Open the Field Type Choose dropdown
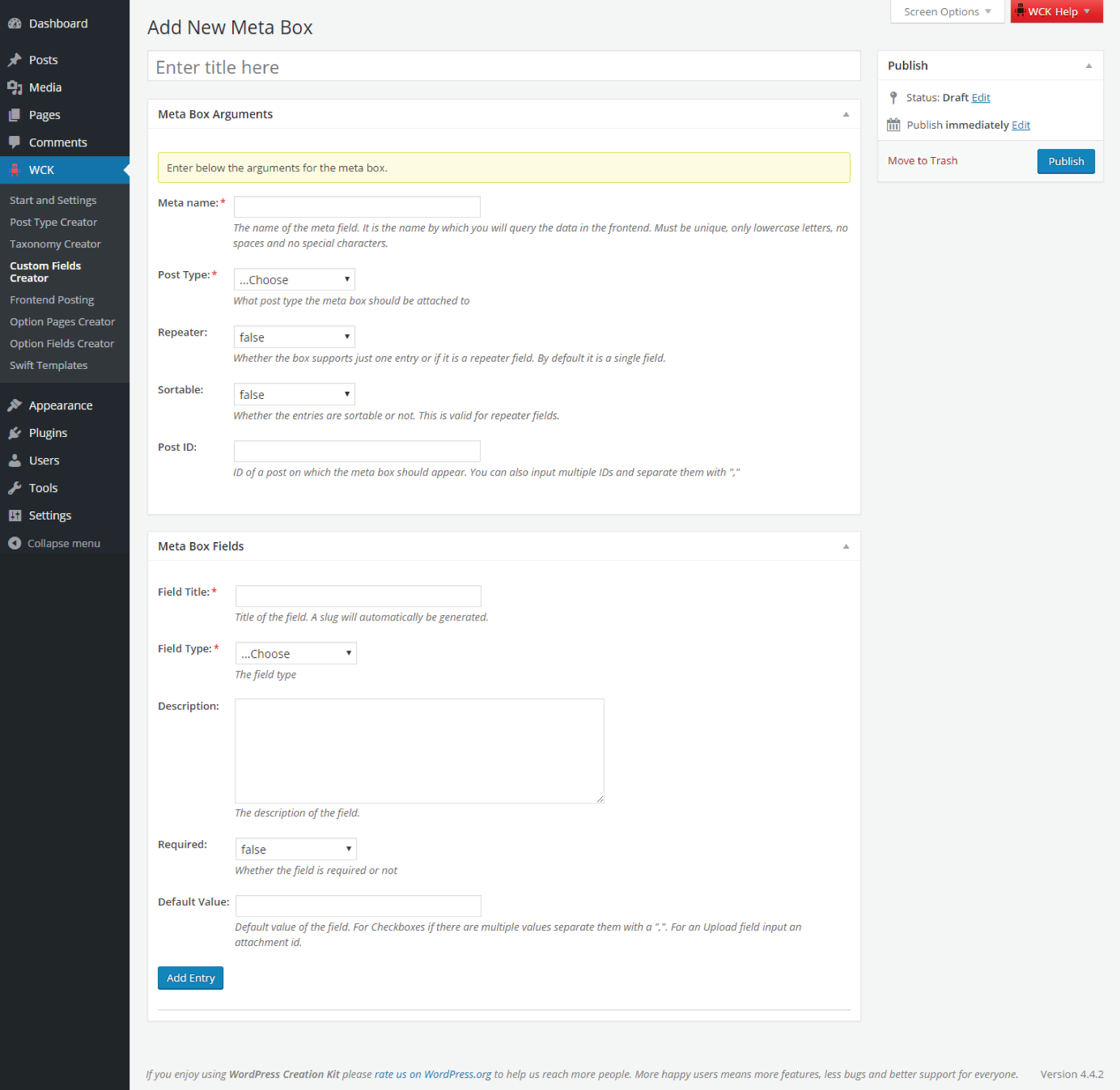The image size is (1120, 1090). coord(296,653)
